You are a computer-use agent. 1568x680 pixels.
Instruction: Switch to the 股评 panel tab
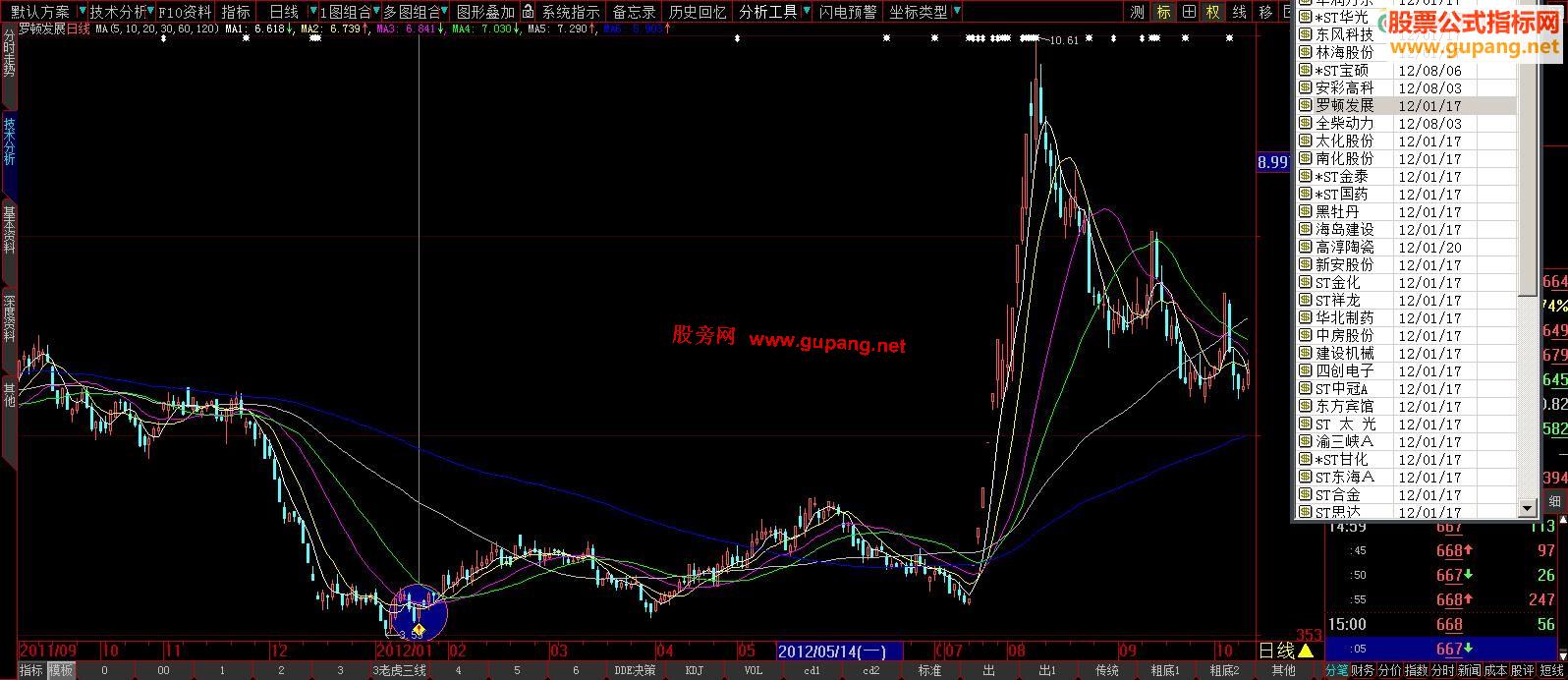click(1523, 670)
